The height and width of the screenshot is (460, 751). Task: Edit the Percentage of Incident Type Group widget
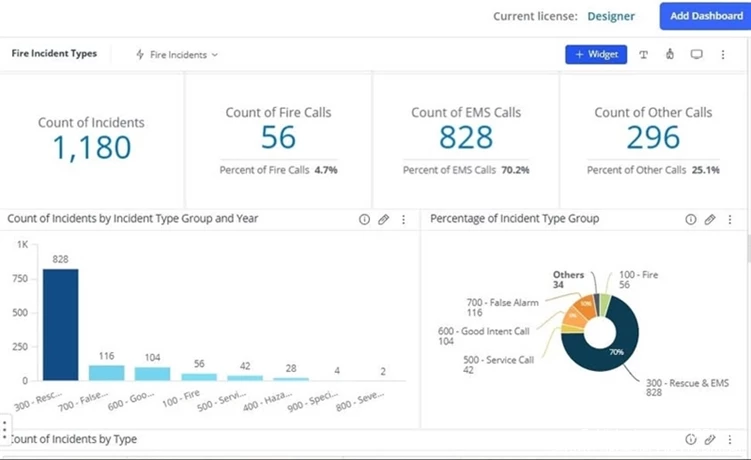(709, 220)
